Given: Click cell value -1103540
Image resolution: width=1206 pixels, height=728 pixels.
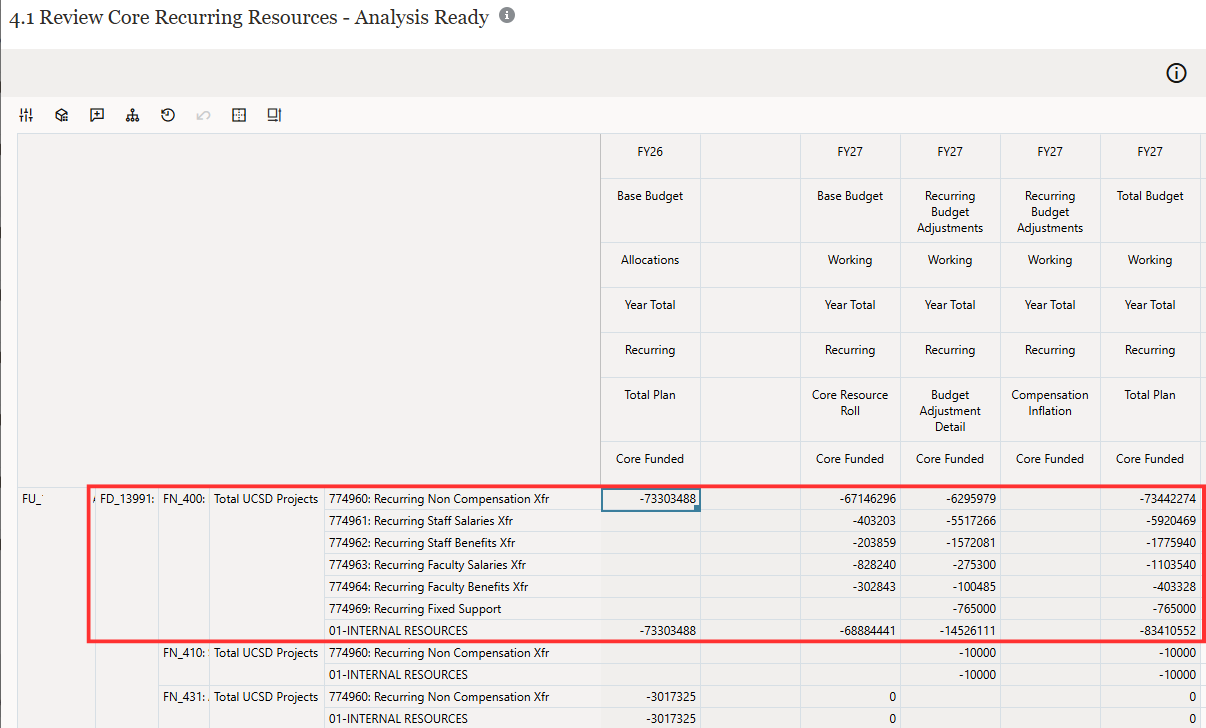Looking at the screenshot, I should click(x=1150, y=565).
